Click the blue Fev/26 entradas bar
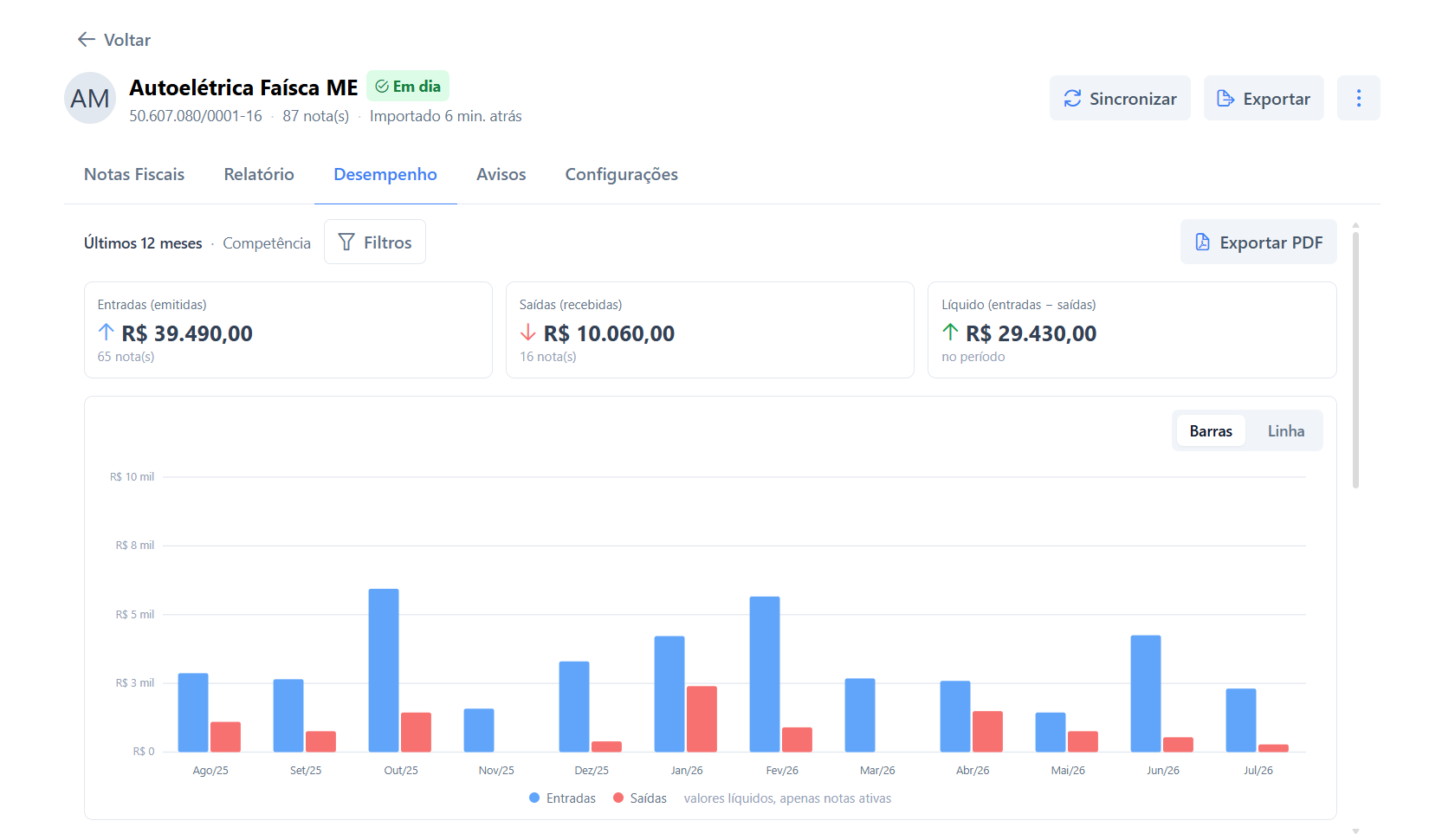The image size is (1442, 840). (x=765, y=674)
